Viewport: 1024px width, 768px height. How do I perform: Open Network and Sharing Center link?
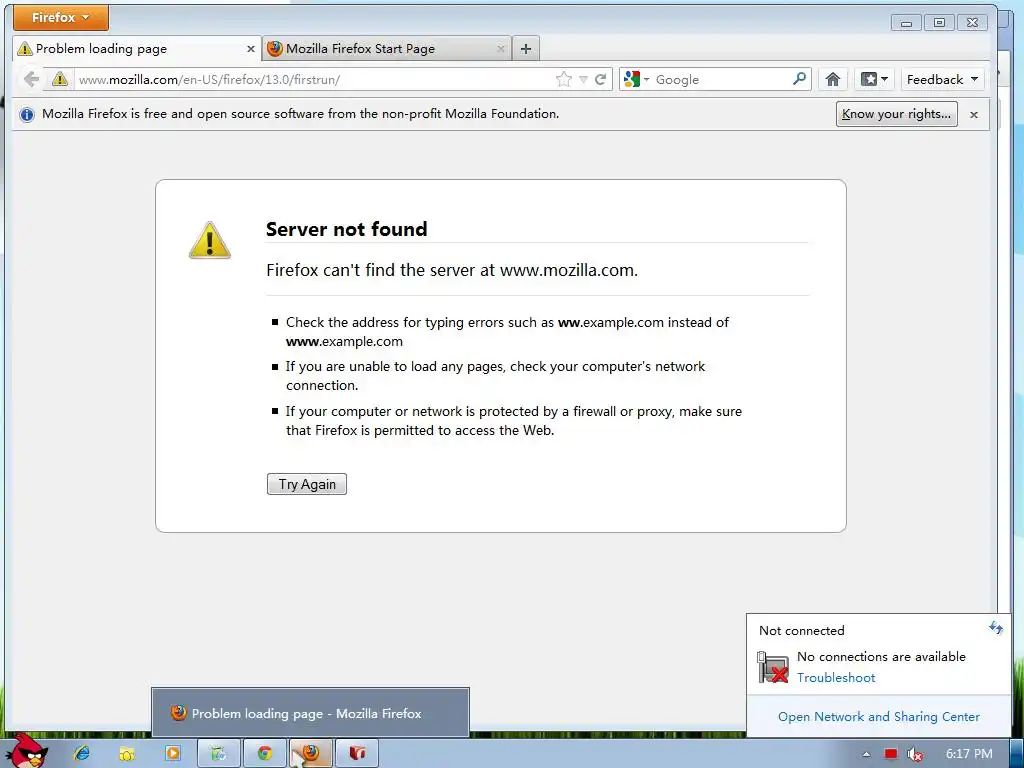879,716
